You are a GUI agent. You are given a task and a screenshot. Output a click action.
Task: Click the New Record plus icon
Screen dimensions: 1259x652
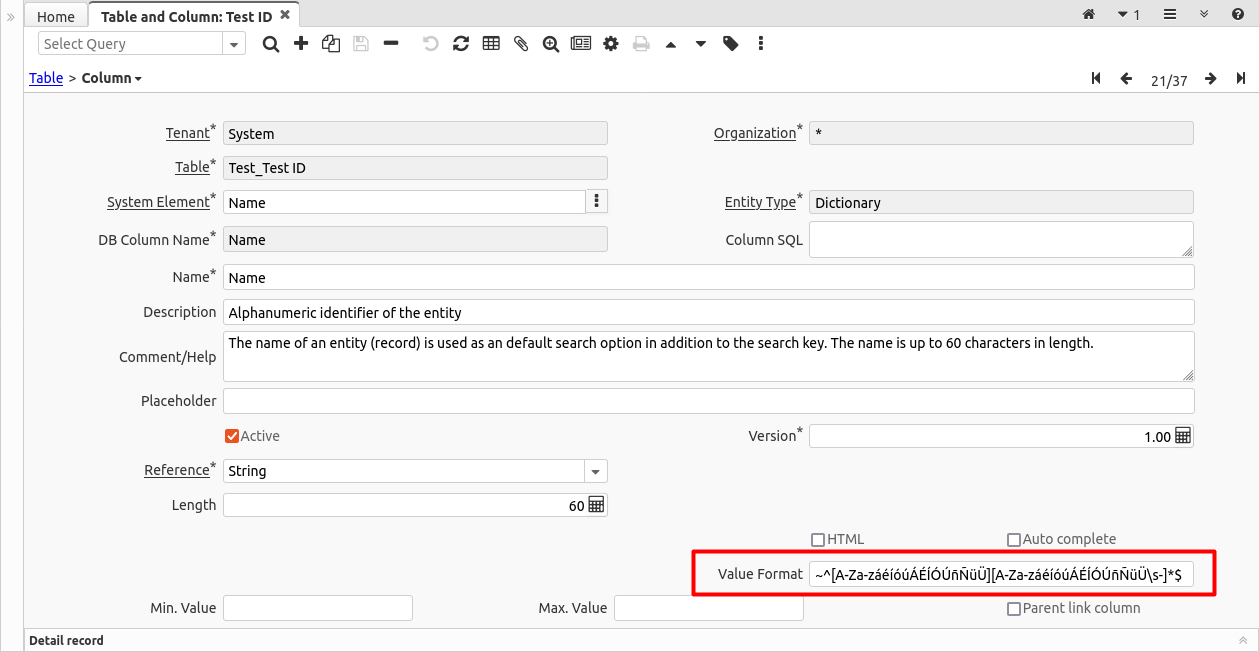301,44
